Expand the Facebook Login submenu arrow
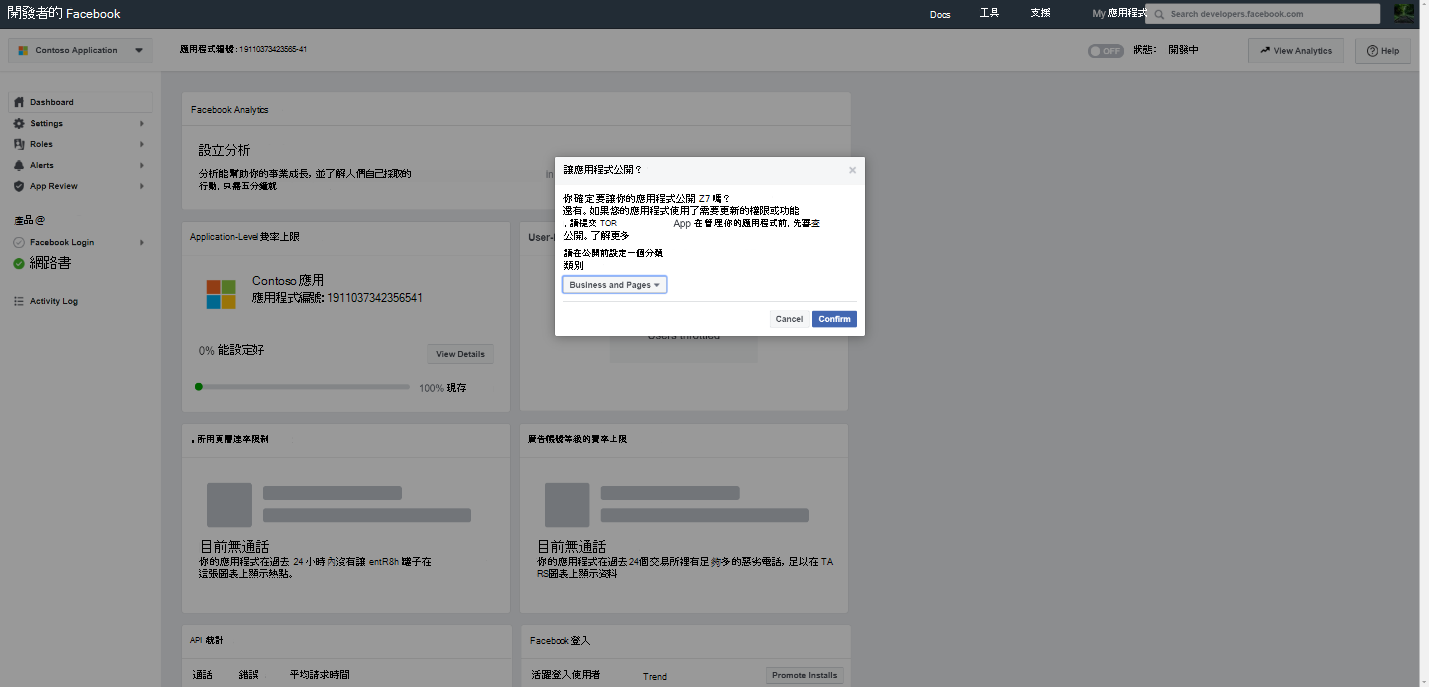 142,242
